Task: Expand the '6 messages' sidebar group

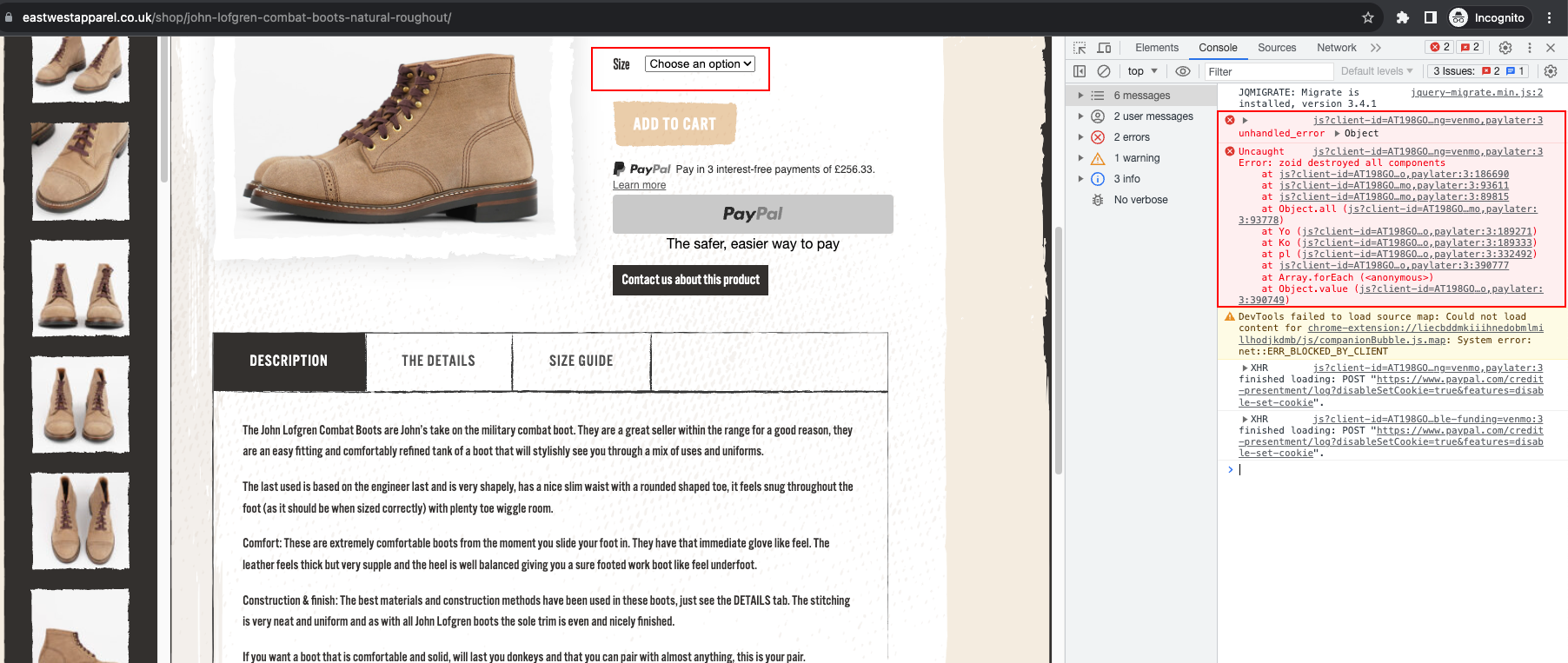Action: [x=1081, y=96]
